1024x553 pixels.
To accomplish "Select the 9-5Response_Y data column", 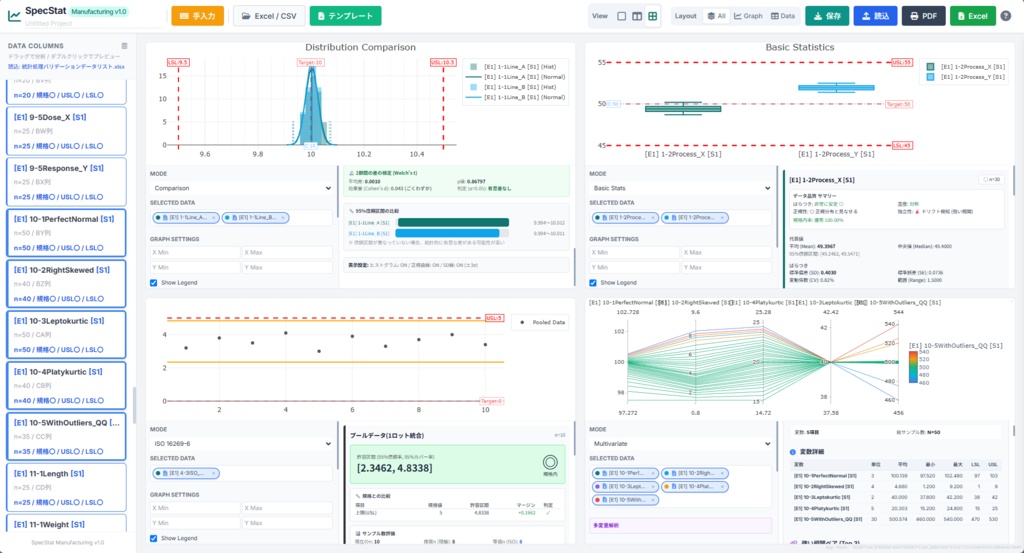I will 66,182.
